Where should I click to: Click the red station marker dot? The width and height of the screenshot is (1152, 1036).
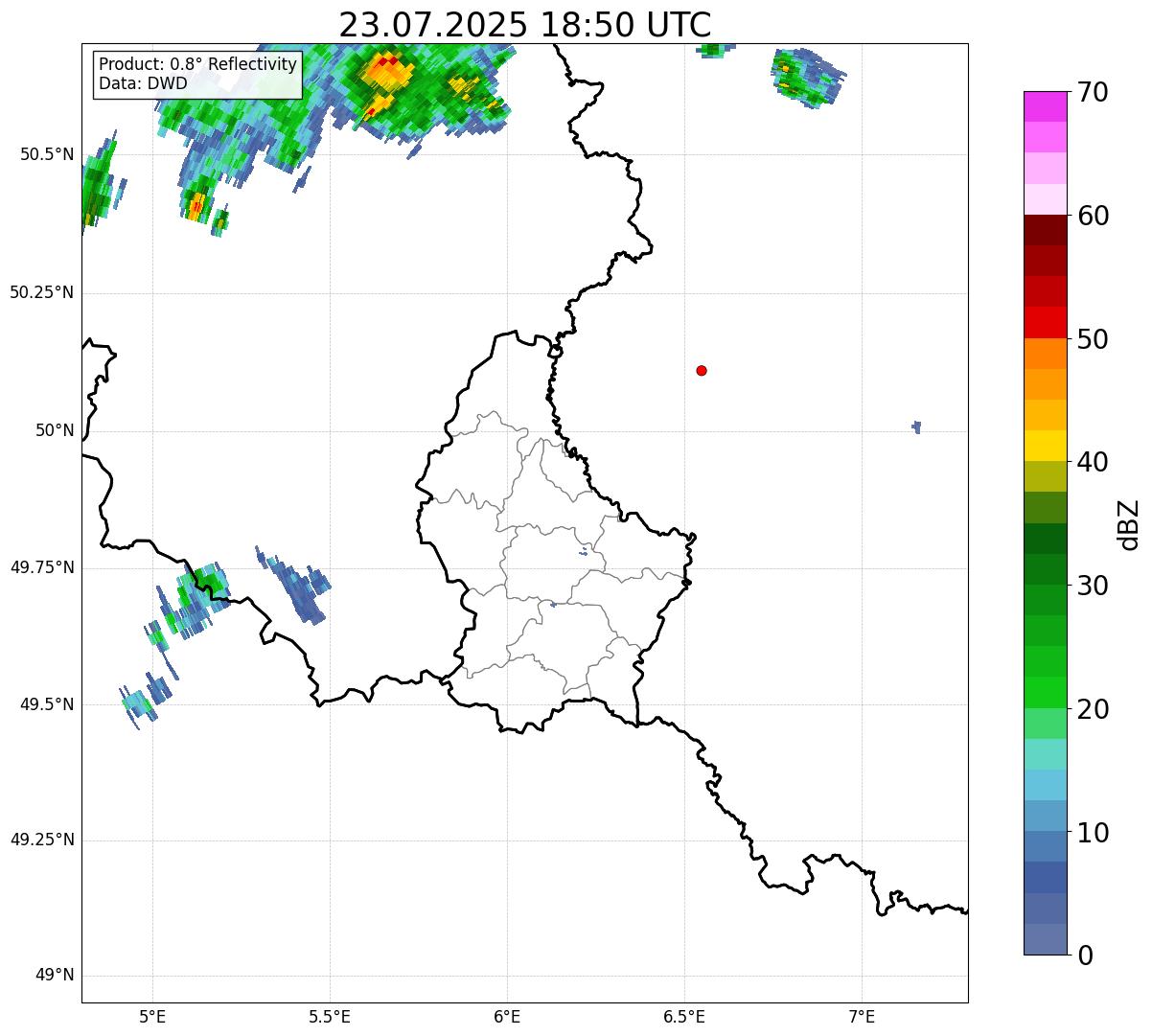point(702,370)
